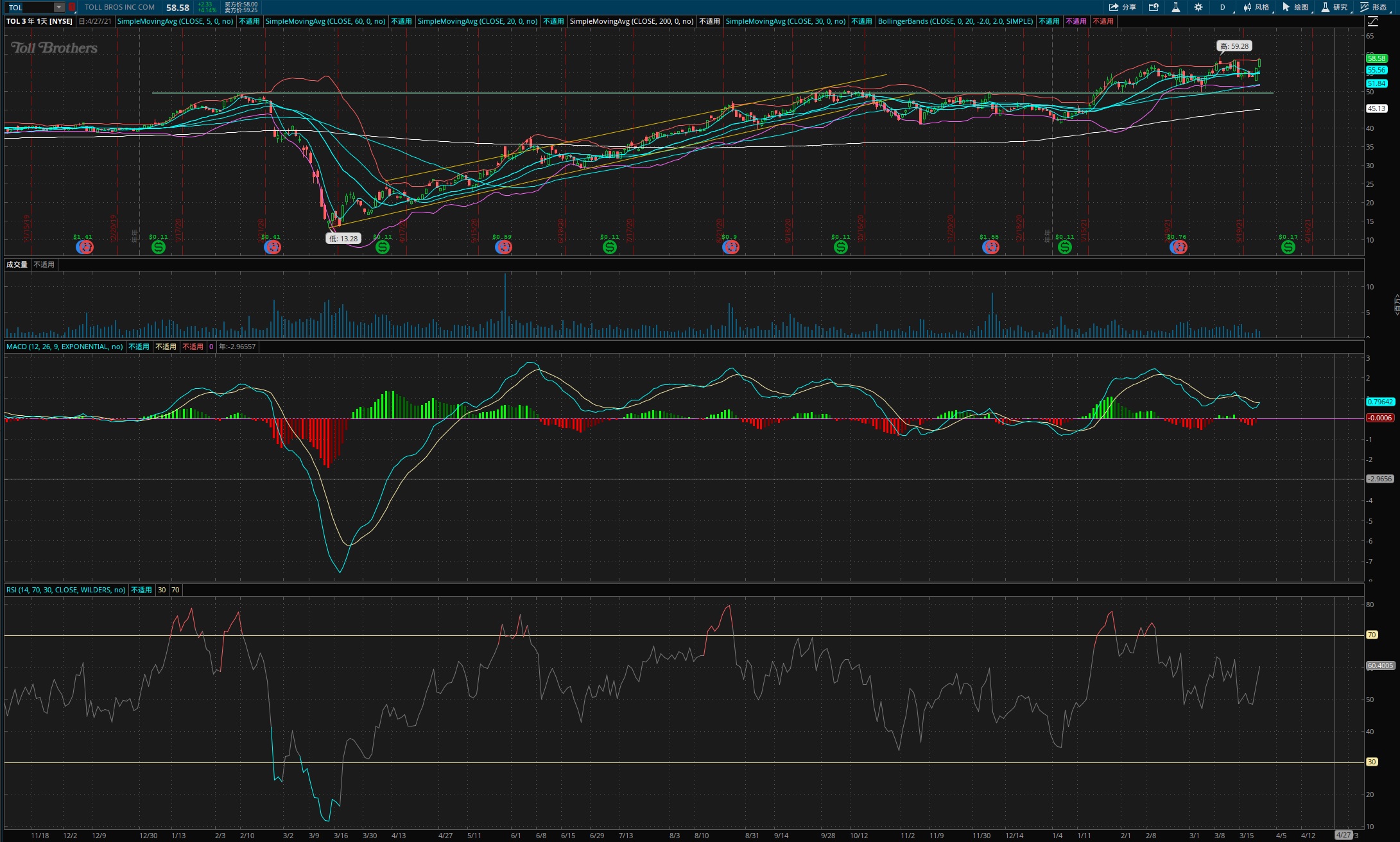Click the flask icon next to share
The width and height of the screenshot is (1400, 842).
point(1175,7)
